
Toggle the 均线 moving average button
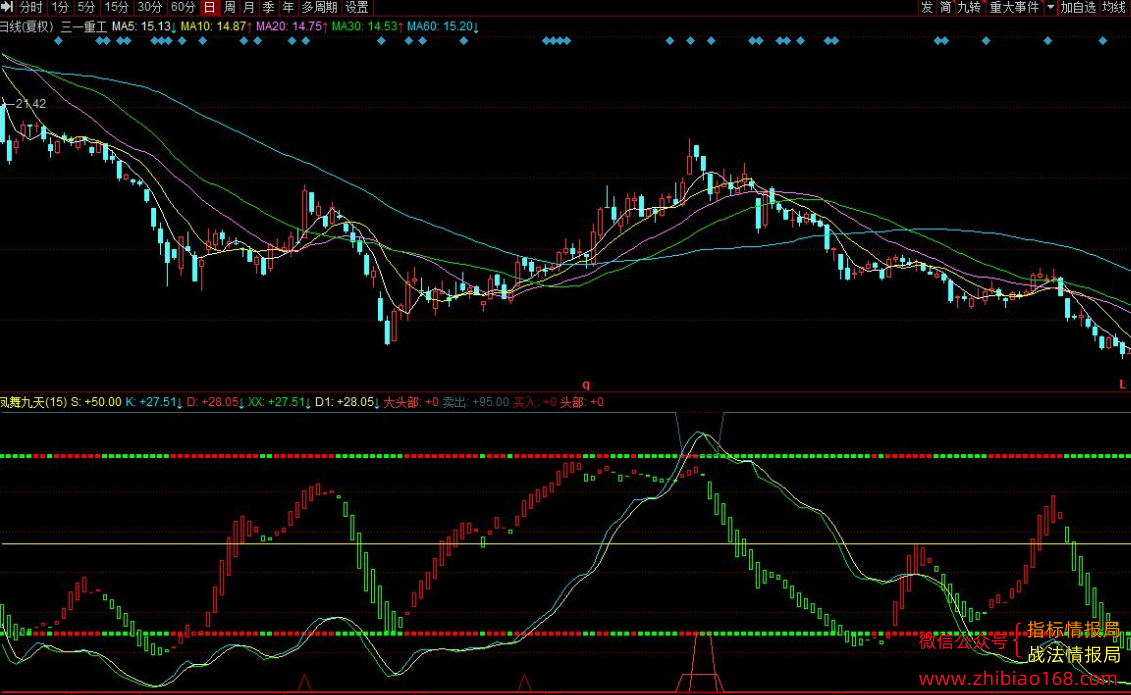coord(1114,7)
